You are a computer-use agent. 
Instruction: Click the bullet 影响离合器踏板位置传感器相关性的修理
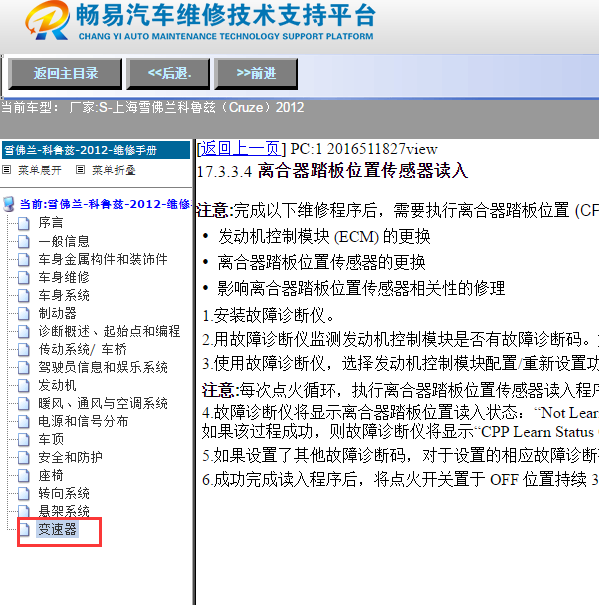[361, 288]
